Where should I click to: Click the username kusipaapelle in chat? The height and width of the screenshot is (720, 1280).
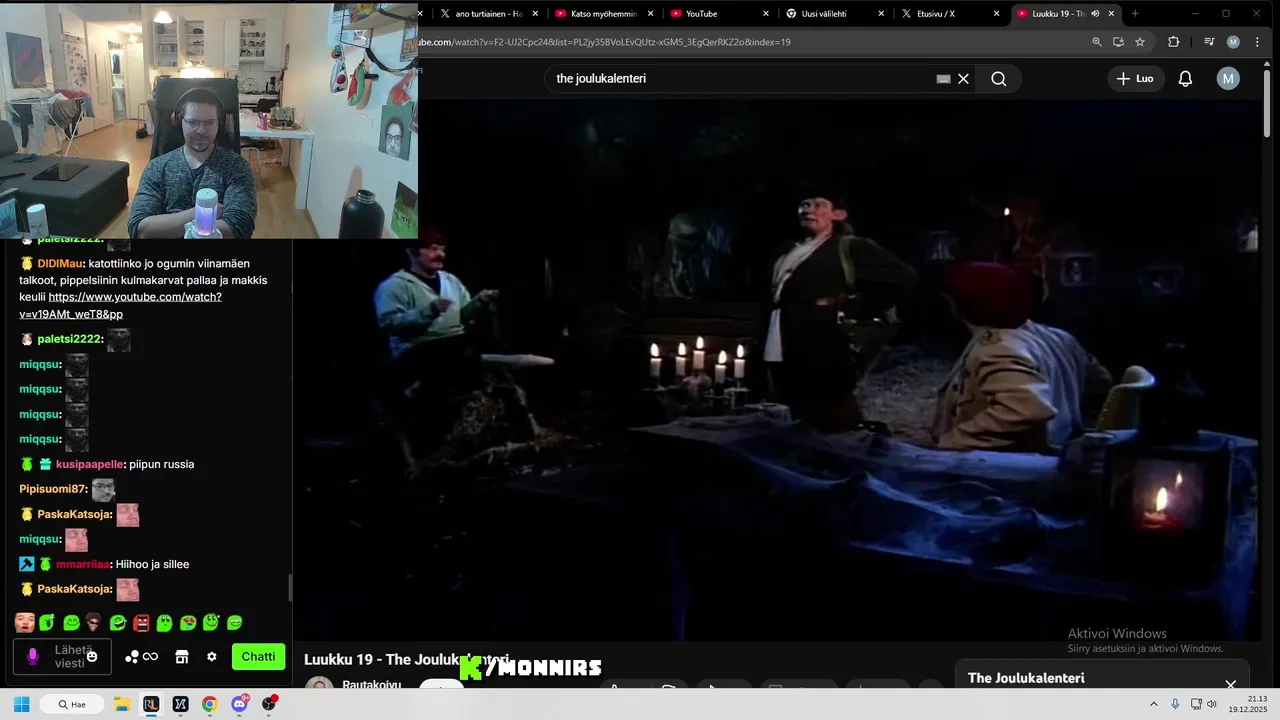(x=89, y=464)
